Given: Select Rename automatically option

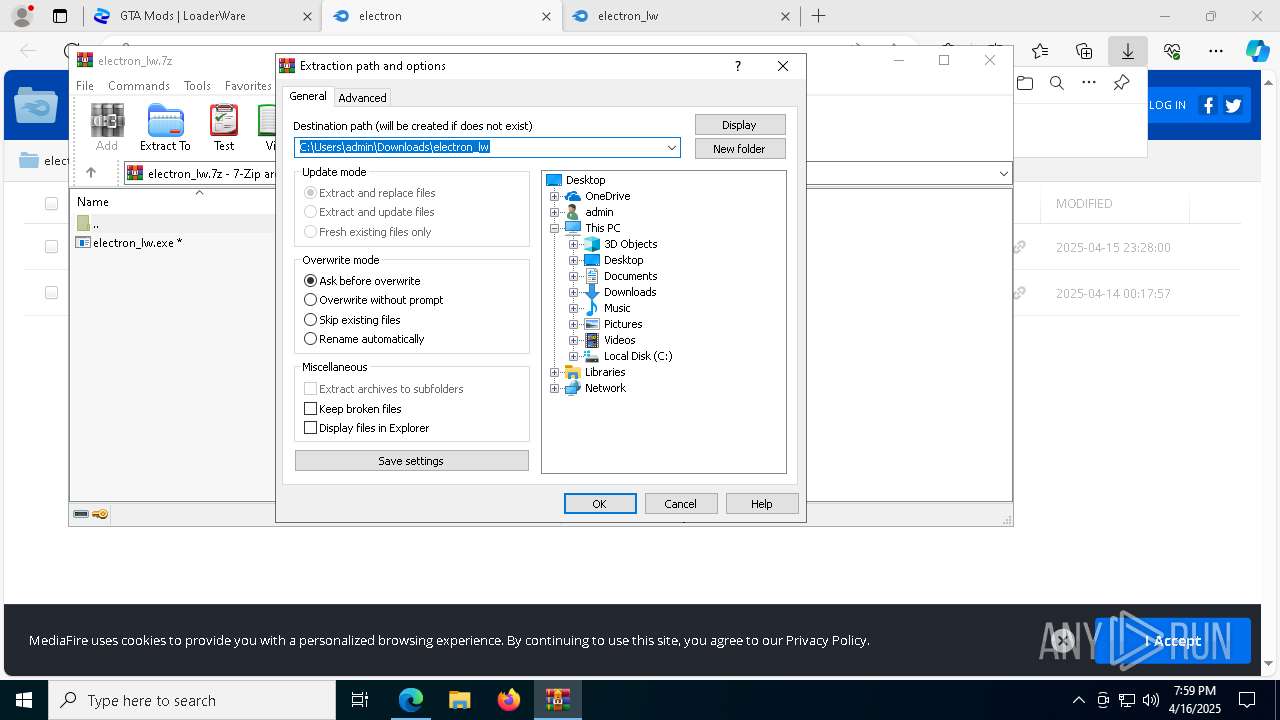Looking at the screenshot, I should [x=364, y=339].
